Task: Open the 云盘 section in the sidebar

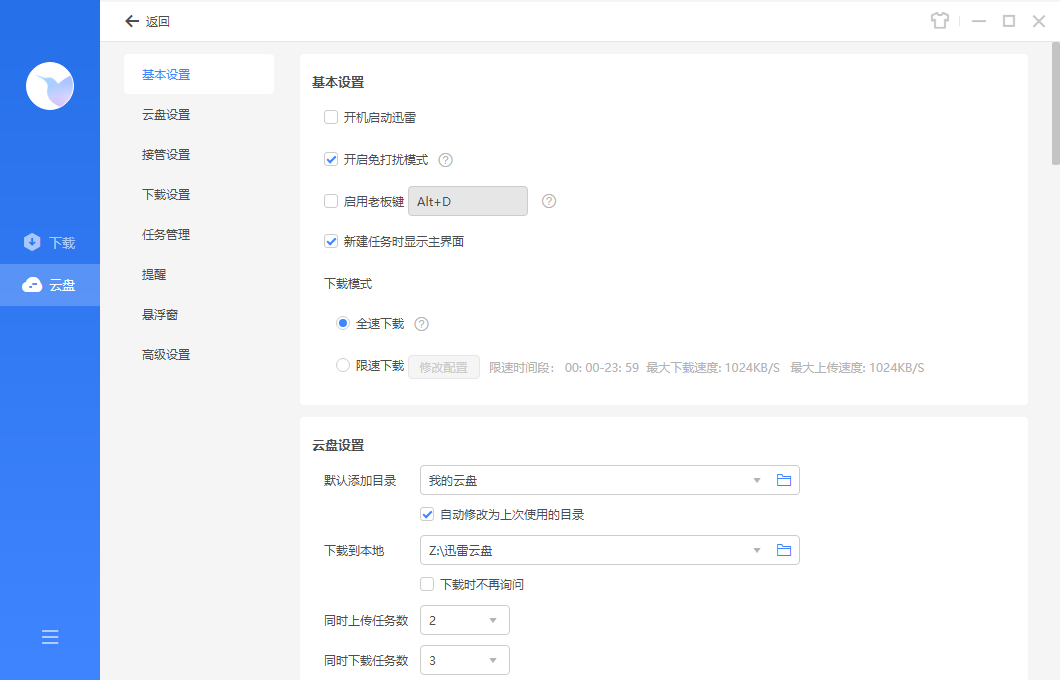Action: [x=50, y=284]
